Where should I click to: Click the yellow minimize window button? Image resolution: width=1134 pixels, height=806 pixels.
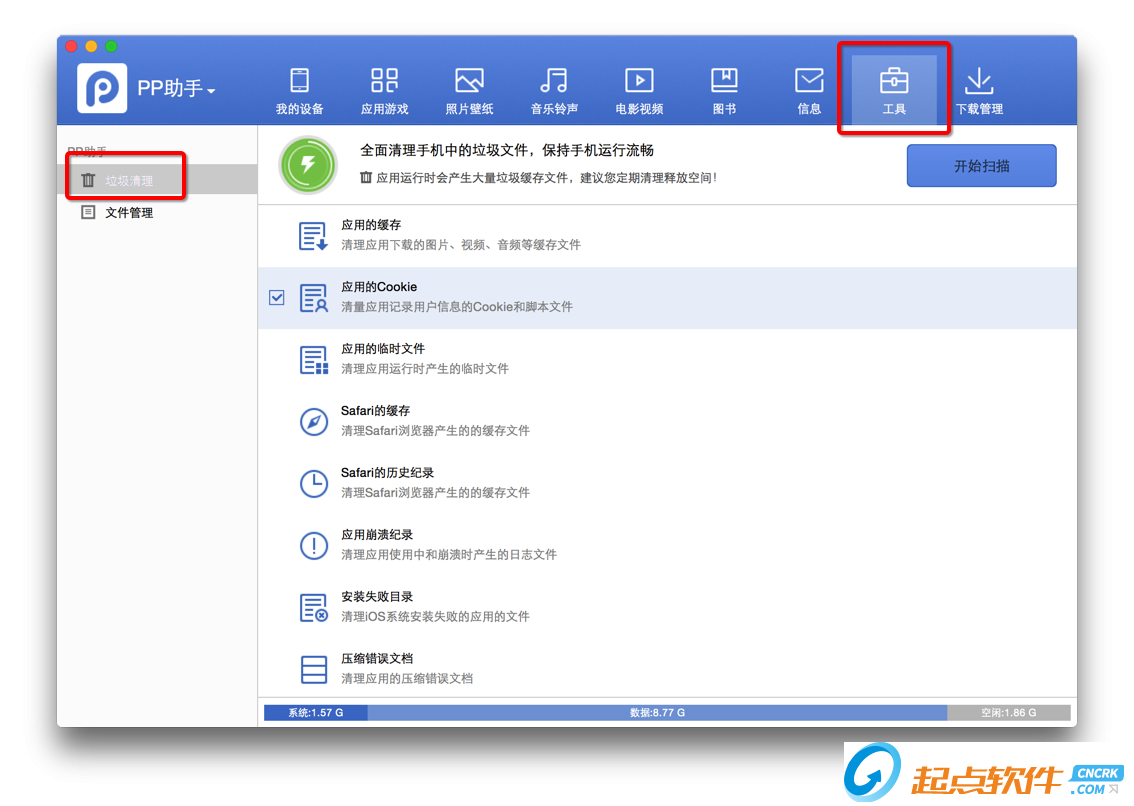[x=91, y=46]
